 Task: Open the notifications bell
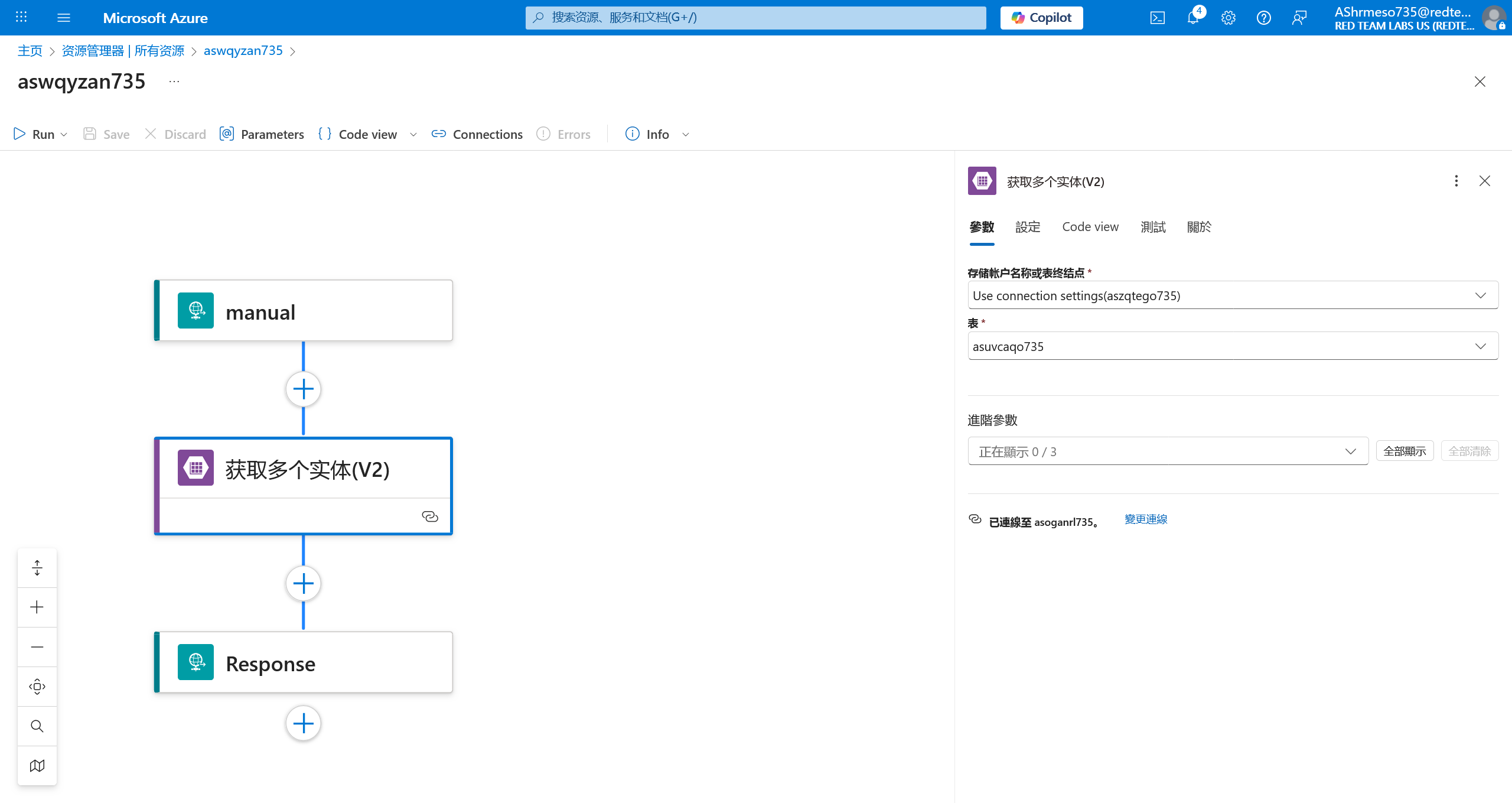click(x=1192, y=18)
